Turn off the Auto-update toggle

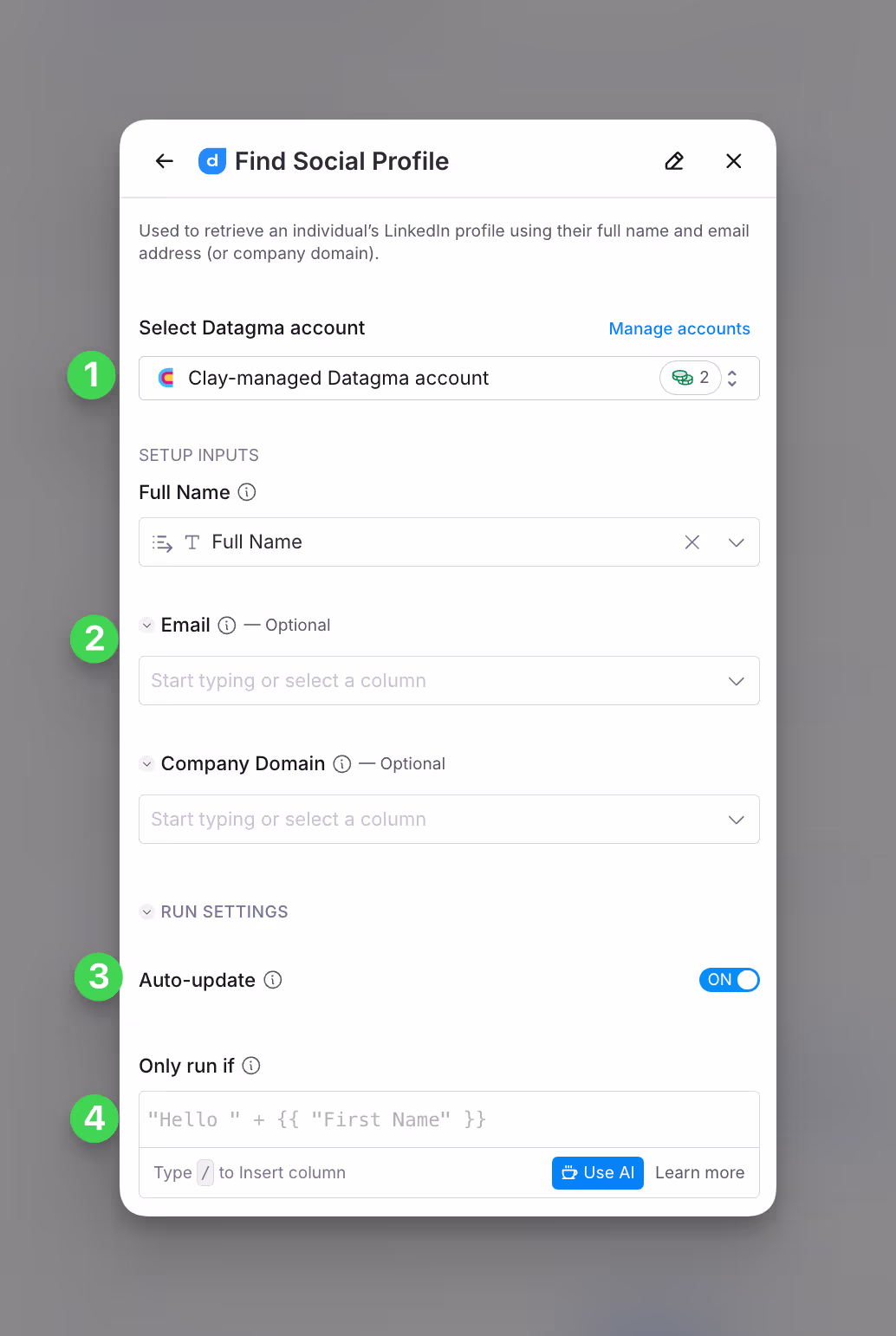(730, 980)
